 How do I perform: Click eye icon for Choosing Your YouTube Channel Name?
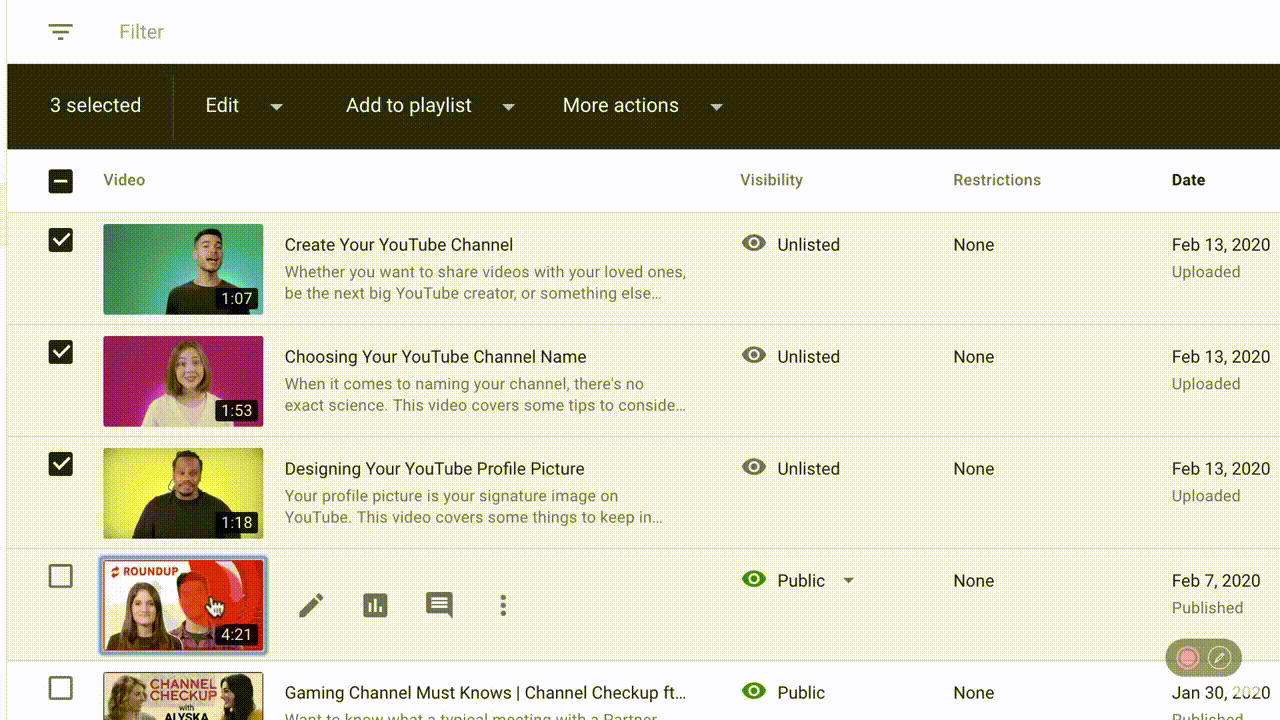click(754, 355)
